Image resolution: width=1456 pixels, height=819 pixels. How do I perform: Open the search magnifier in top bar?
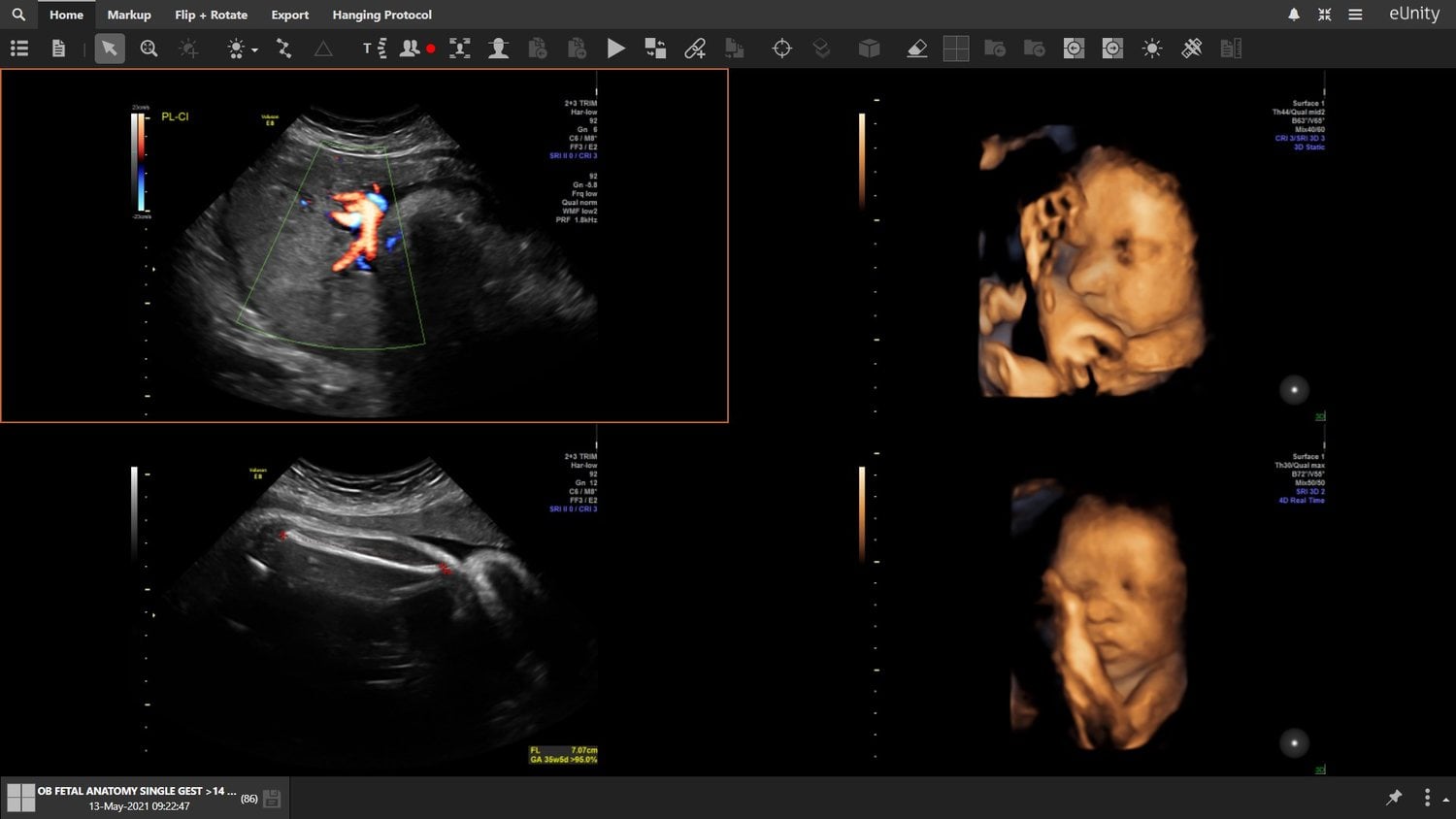pyautogui.click(x=18, y=15)
